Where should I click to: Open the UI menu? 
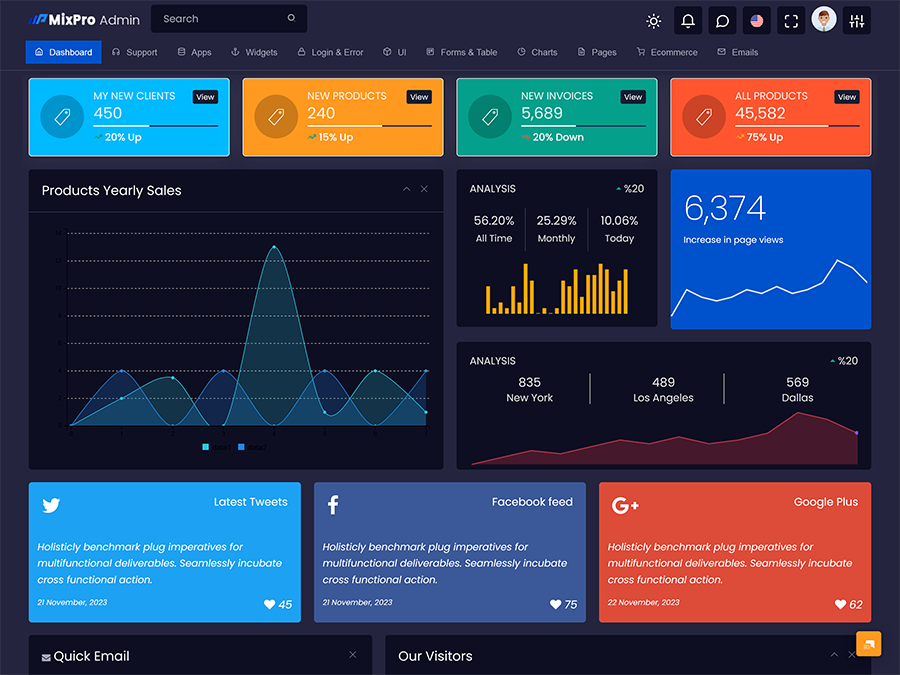point(395,52)
